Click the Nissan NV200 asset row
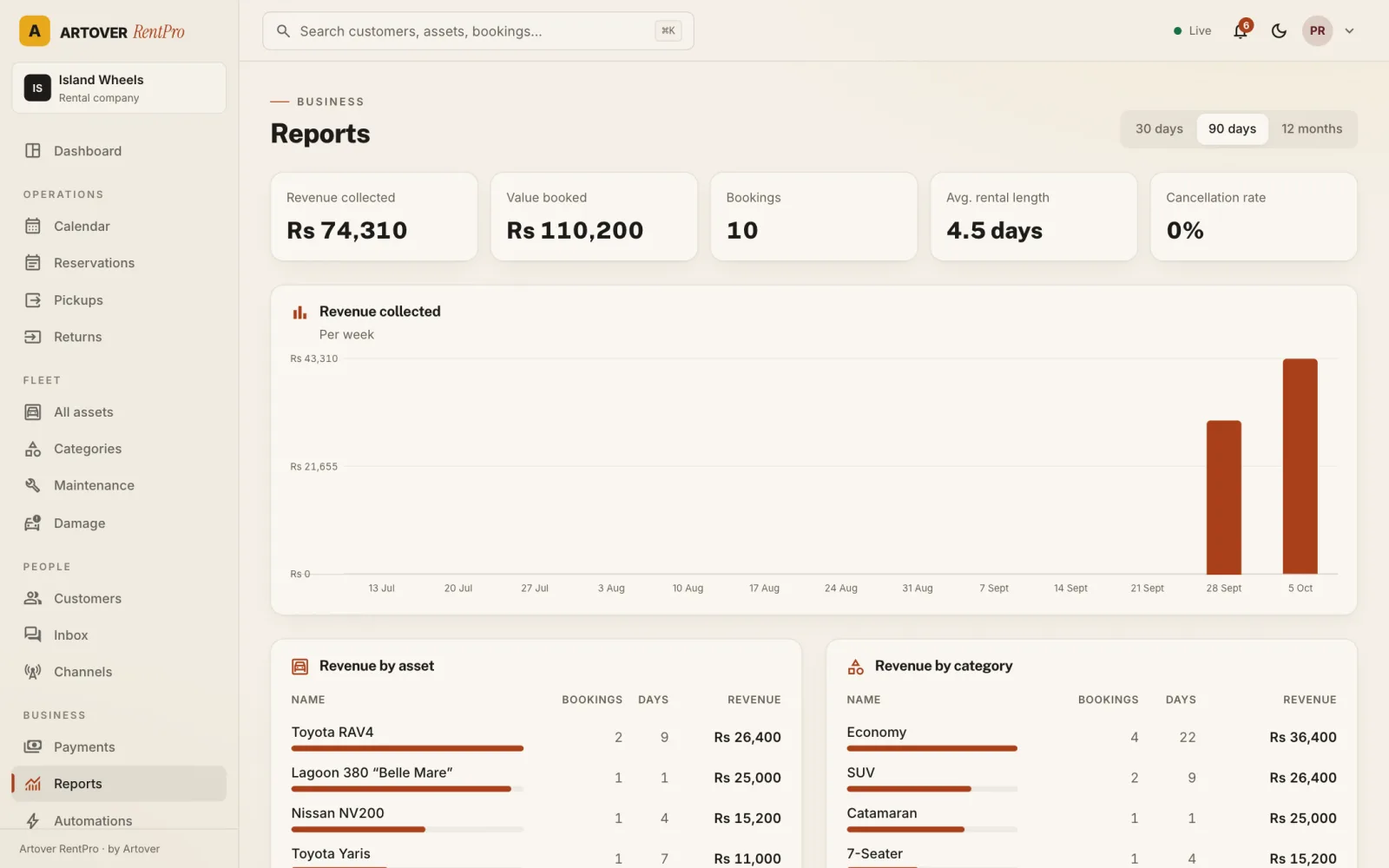1389x868 pixels. [x=536, y=818]
